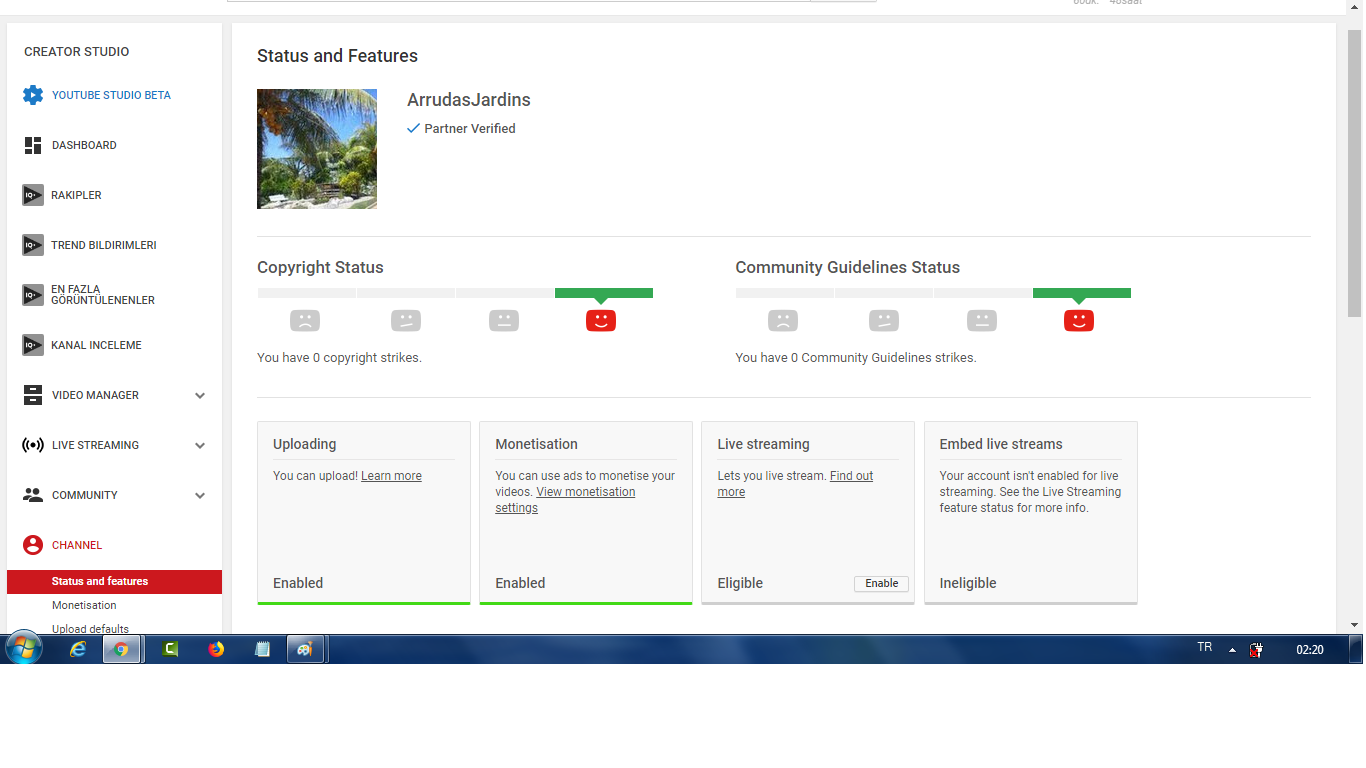Click the ArrudasJardins channel name
Image resolution: width=1366 pixels, height=768 pixels.
point(469,100)
